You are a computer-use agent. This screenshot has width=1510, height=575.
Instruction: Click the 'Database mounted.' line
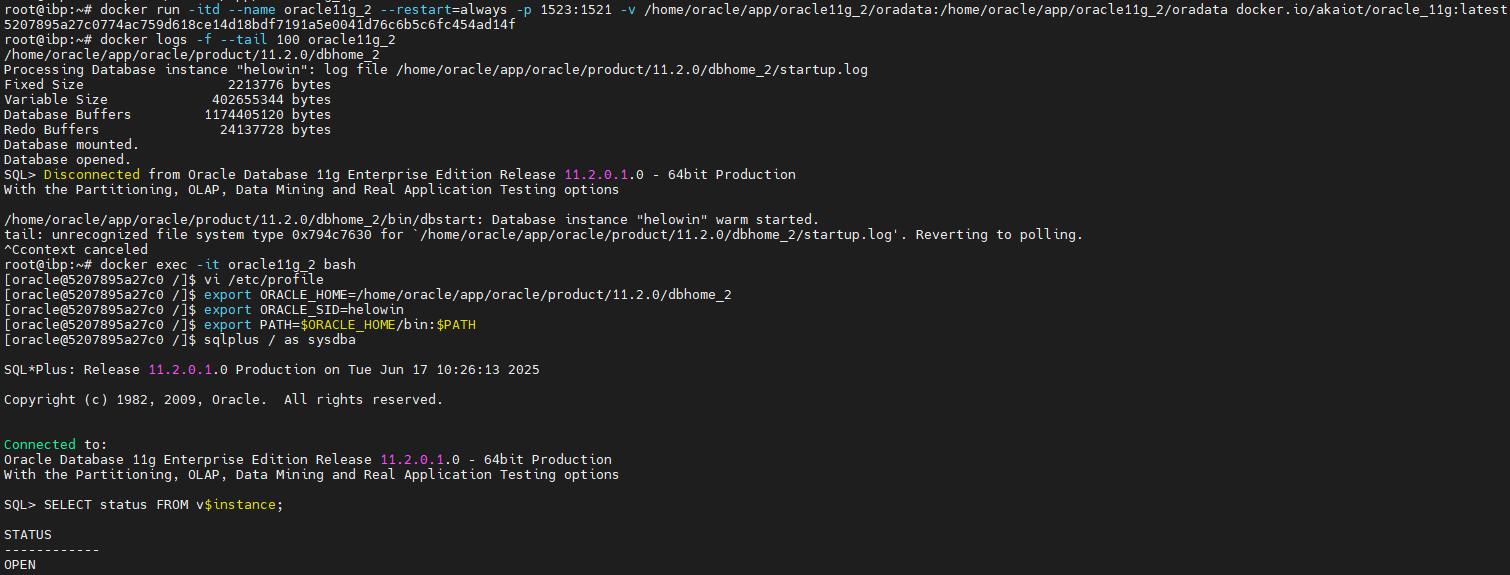(72, 145)
